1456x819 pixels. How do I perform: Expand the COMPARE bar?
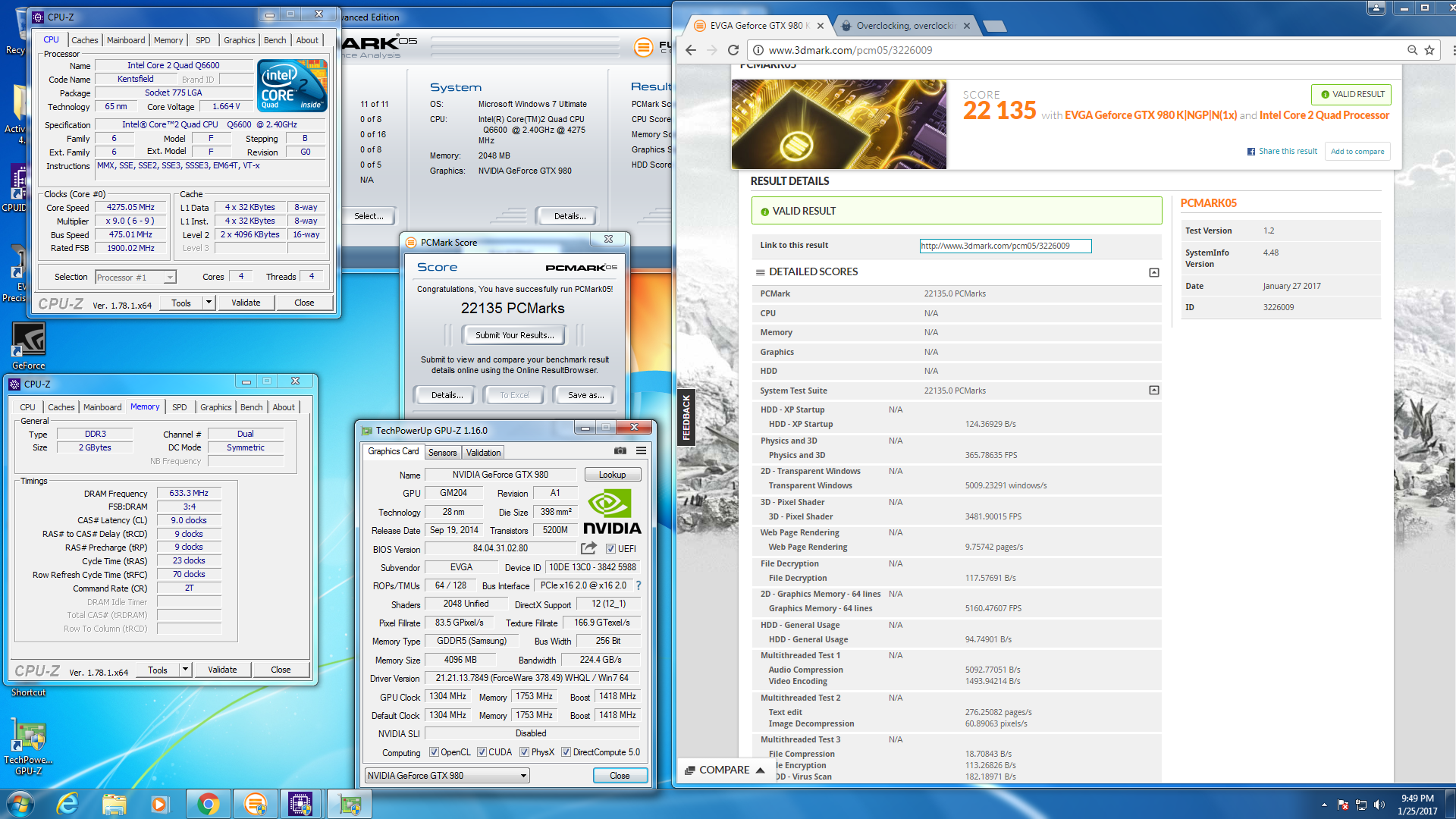click(x=724, y=770)
